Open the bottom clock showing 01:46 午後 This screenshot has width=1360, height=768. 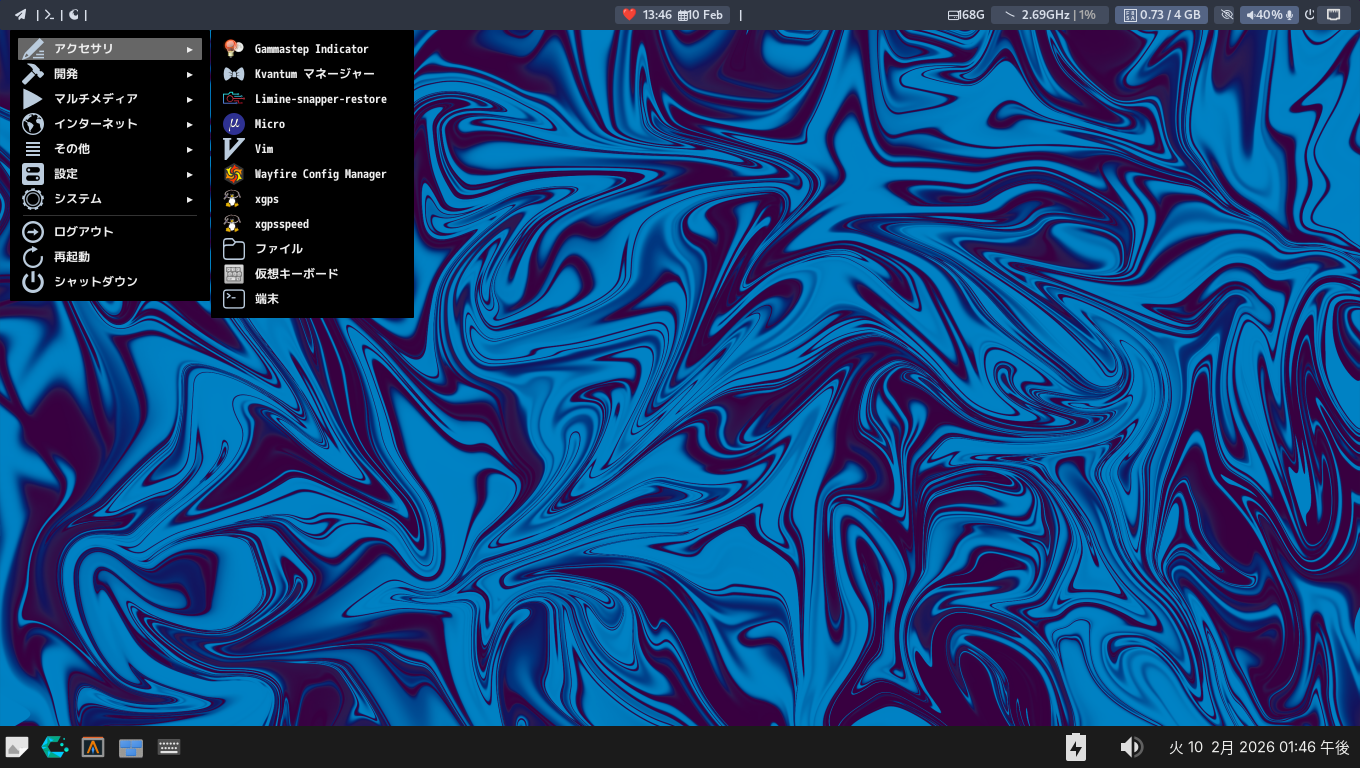coord(1260,747)
